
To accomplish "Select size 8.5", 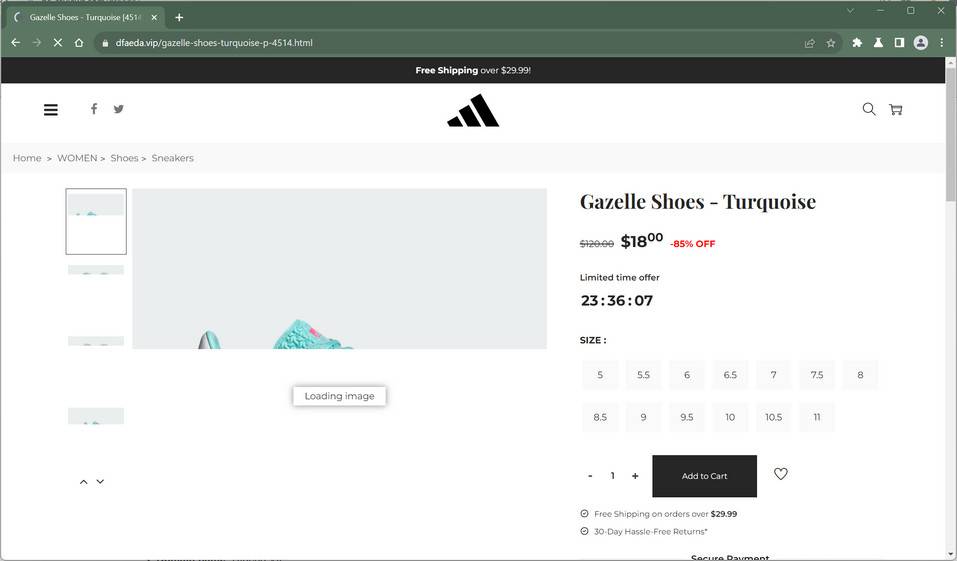I will tap(600, 417).
